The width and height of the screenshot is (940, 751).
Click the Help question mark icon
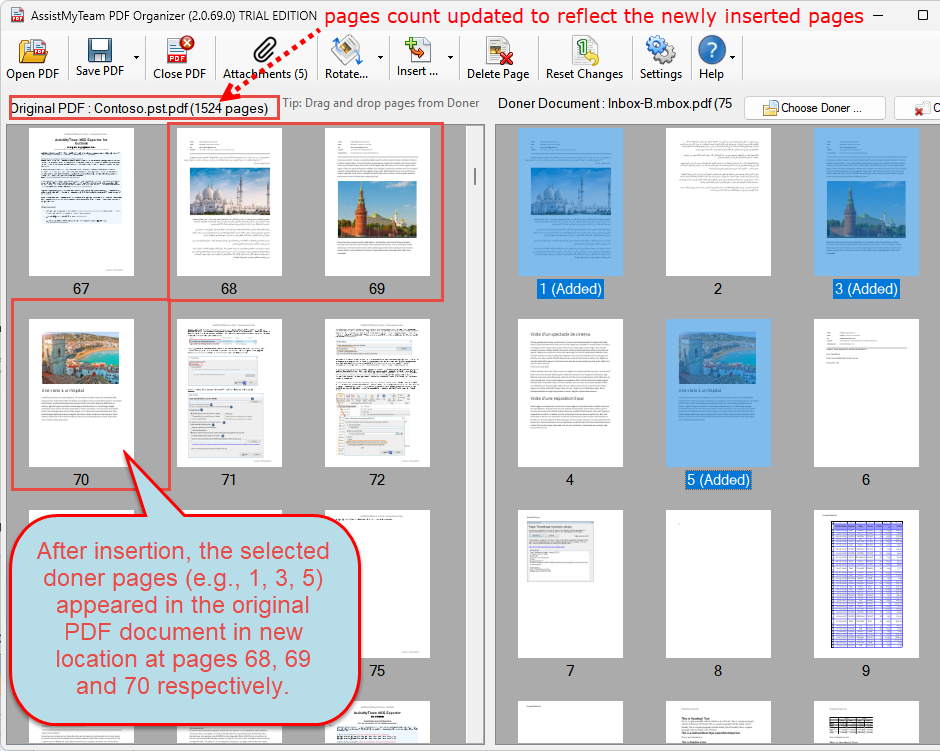(x=710, y=50)
